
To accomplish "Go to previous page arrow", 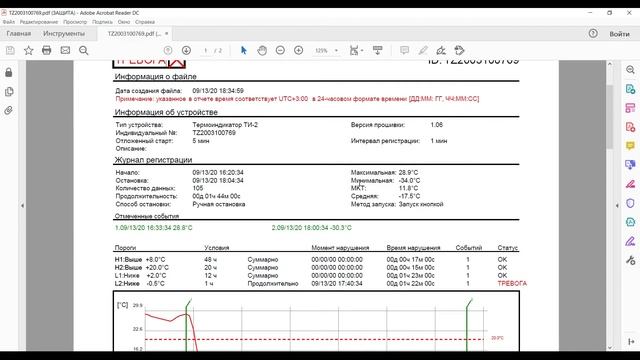I will tap(168, 50).
